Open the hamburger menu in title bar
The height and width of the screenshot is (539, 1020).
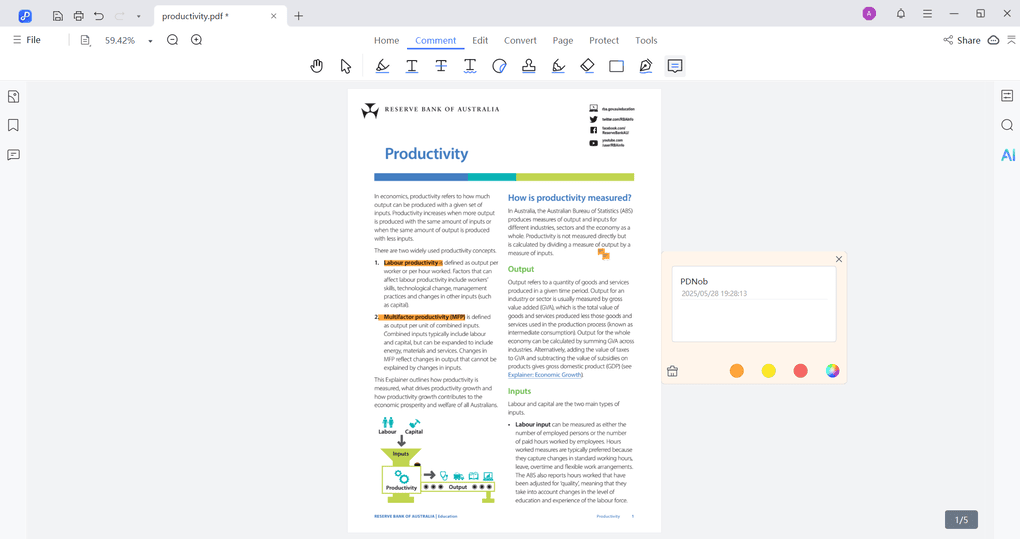click(x=928, y=14)
